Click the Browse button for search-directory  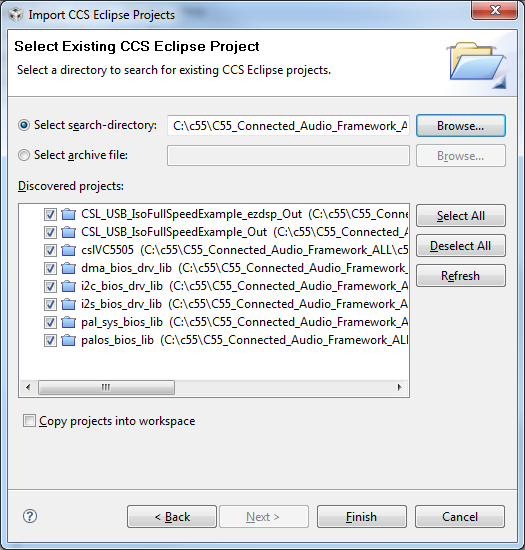pyautogui.click(x=460, y=126)
